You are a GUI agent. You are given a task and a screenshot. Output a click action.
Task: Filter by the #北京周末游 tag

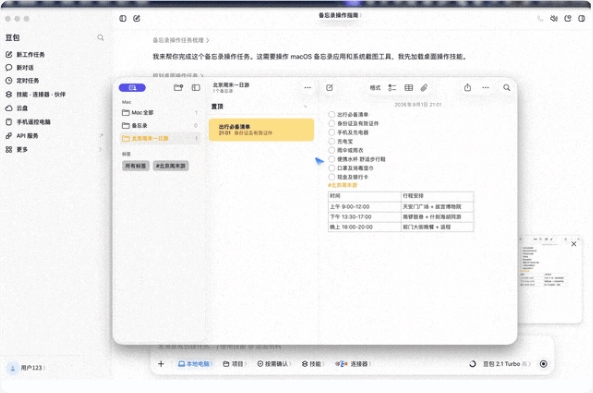point(171,166)
